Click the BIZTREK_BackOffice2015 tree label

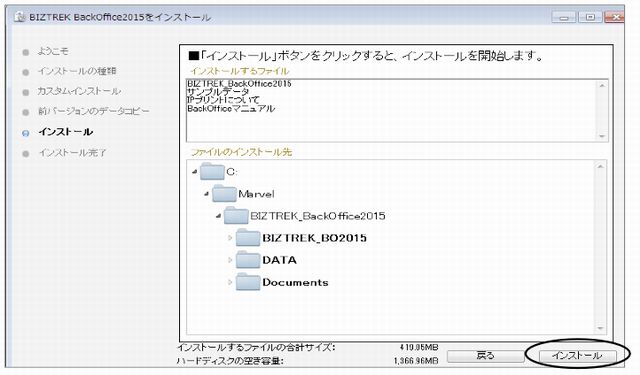(x=318, y=216)
